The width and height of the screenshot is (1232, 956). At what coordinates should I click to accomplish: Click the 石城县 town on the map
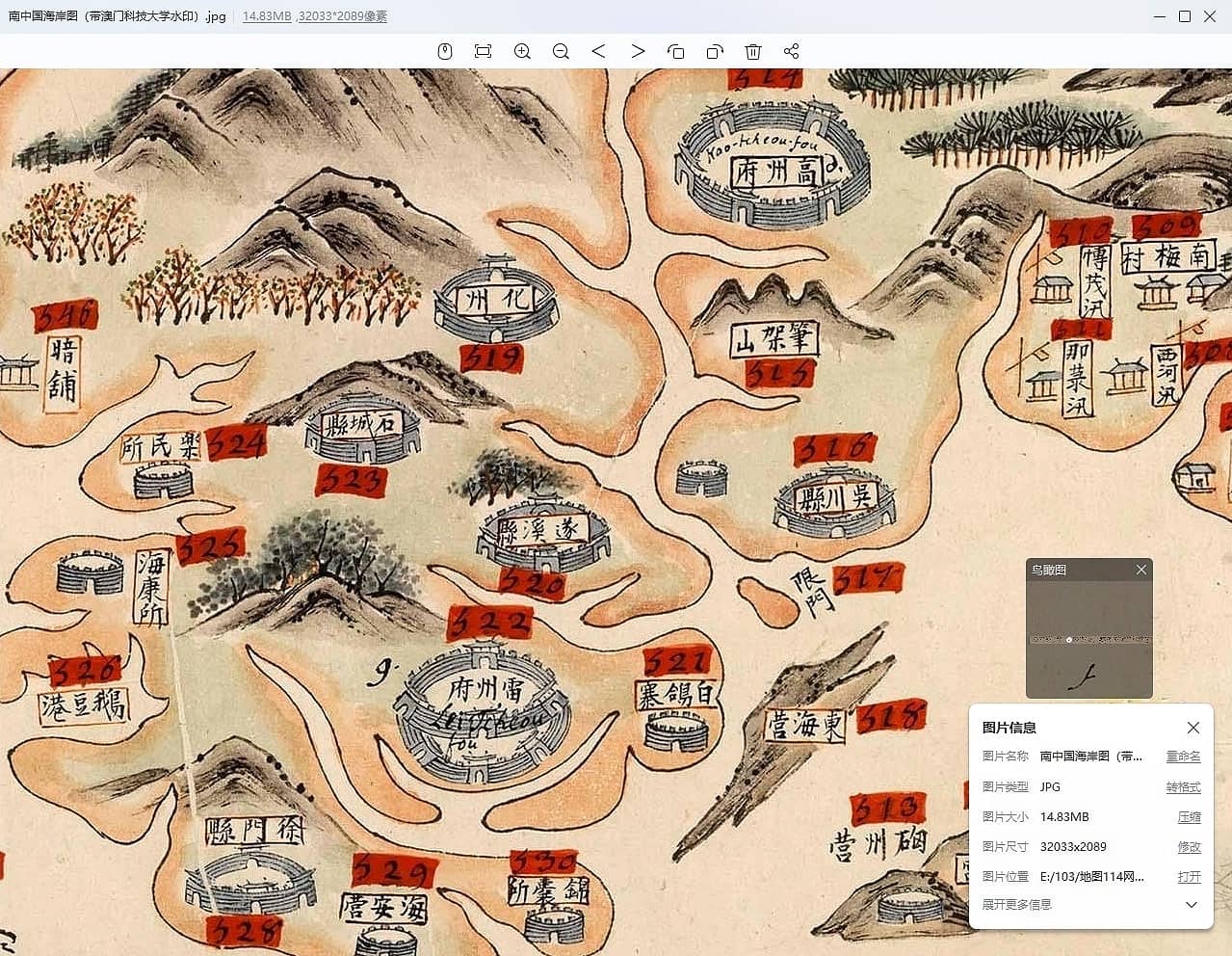click(x=362, y=426)
